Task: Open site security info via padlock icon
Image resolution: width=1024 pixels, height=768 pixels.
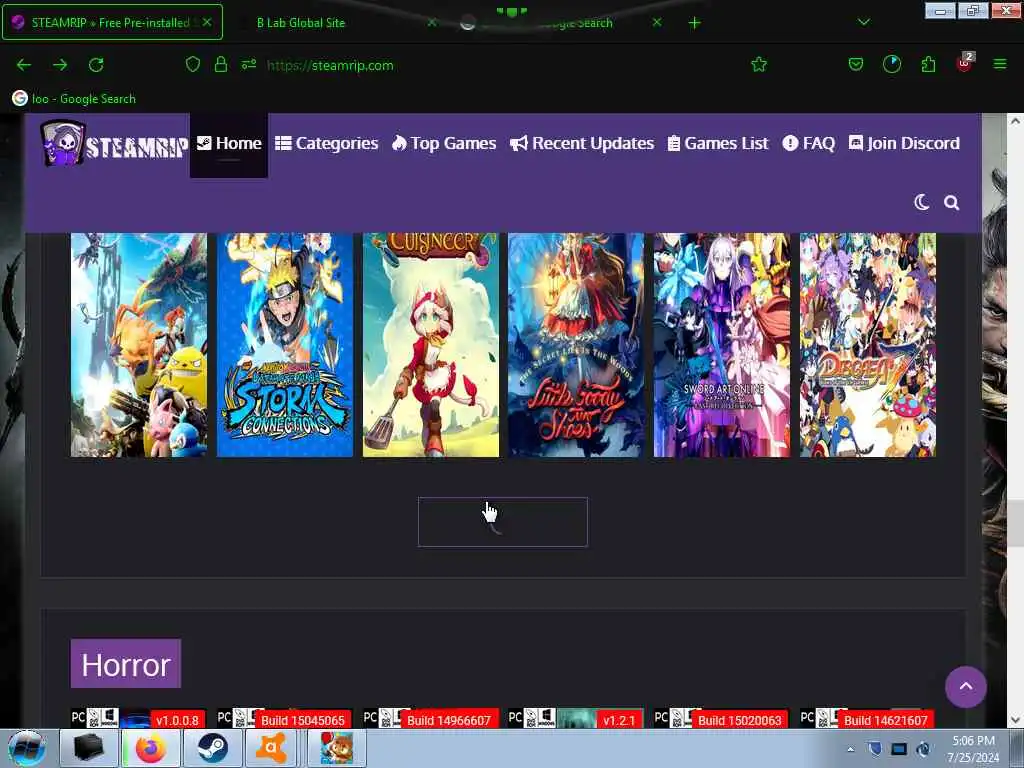Action: (221, 64)
